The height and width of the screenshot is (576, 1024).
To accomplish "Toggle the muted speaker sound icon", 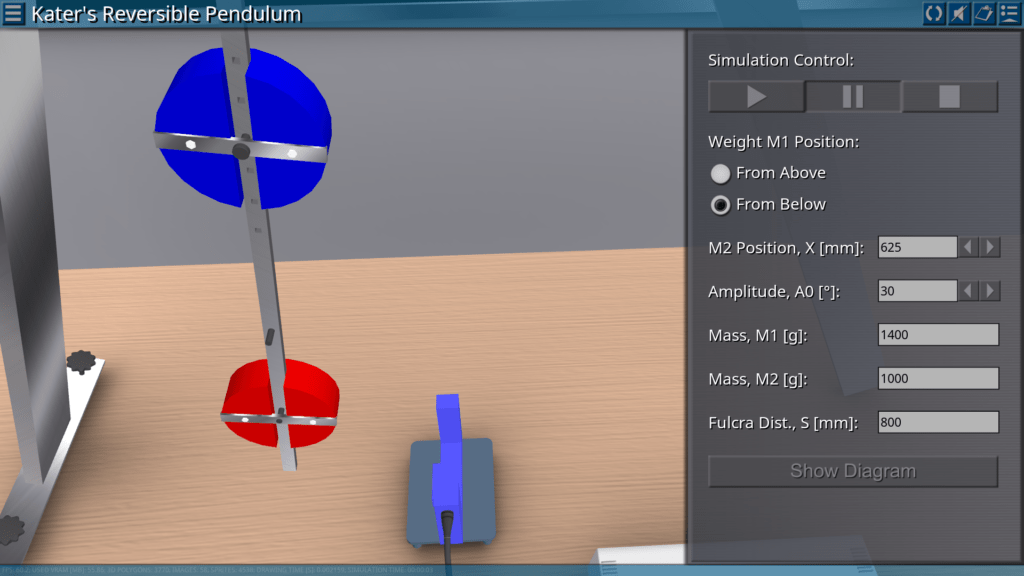I will [958, 13].
